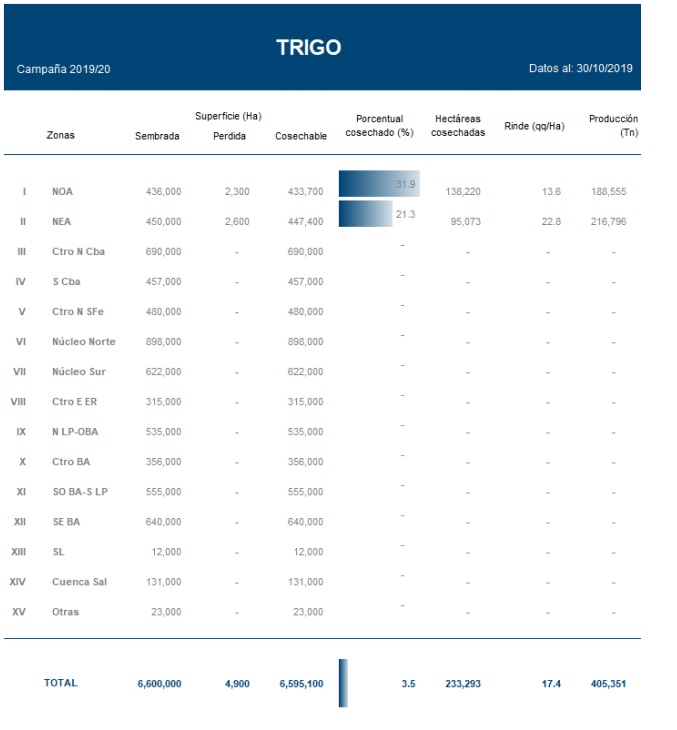Viewport: 677px width, 730px height.
Task: Select the Cuenca Sal zone label
Action: (79, 582)
